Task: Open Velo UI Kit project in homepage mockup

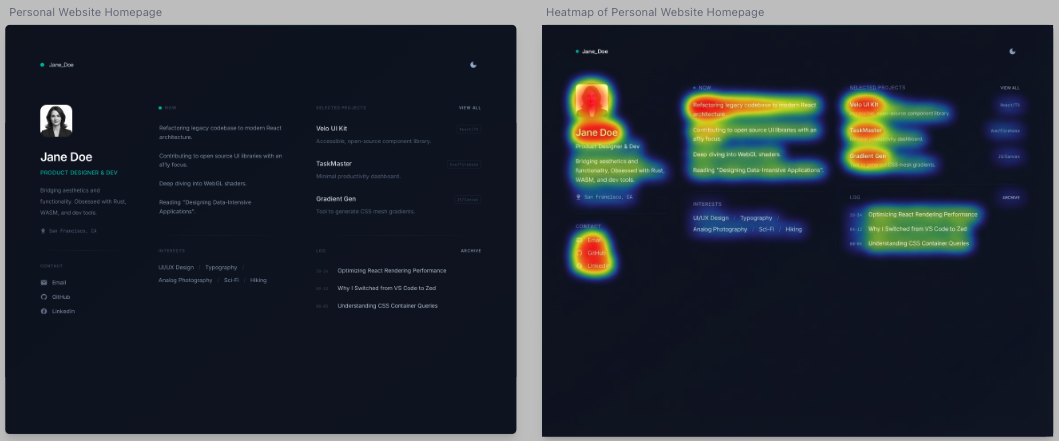Action: [331, 129]
